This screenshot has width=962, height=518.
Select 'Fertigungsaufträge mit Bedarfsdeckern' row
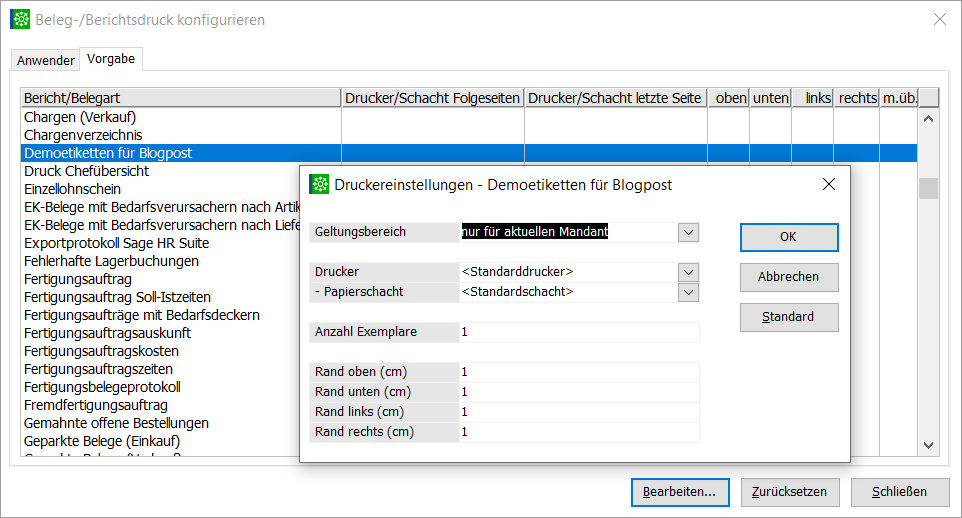tap(161, 315)
